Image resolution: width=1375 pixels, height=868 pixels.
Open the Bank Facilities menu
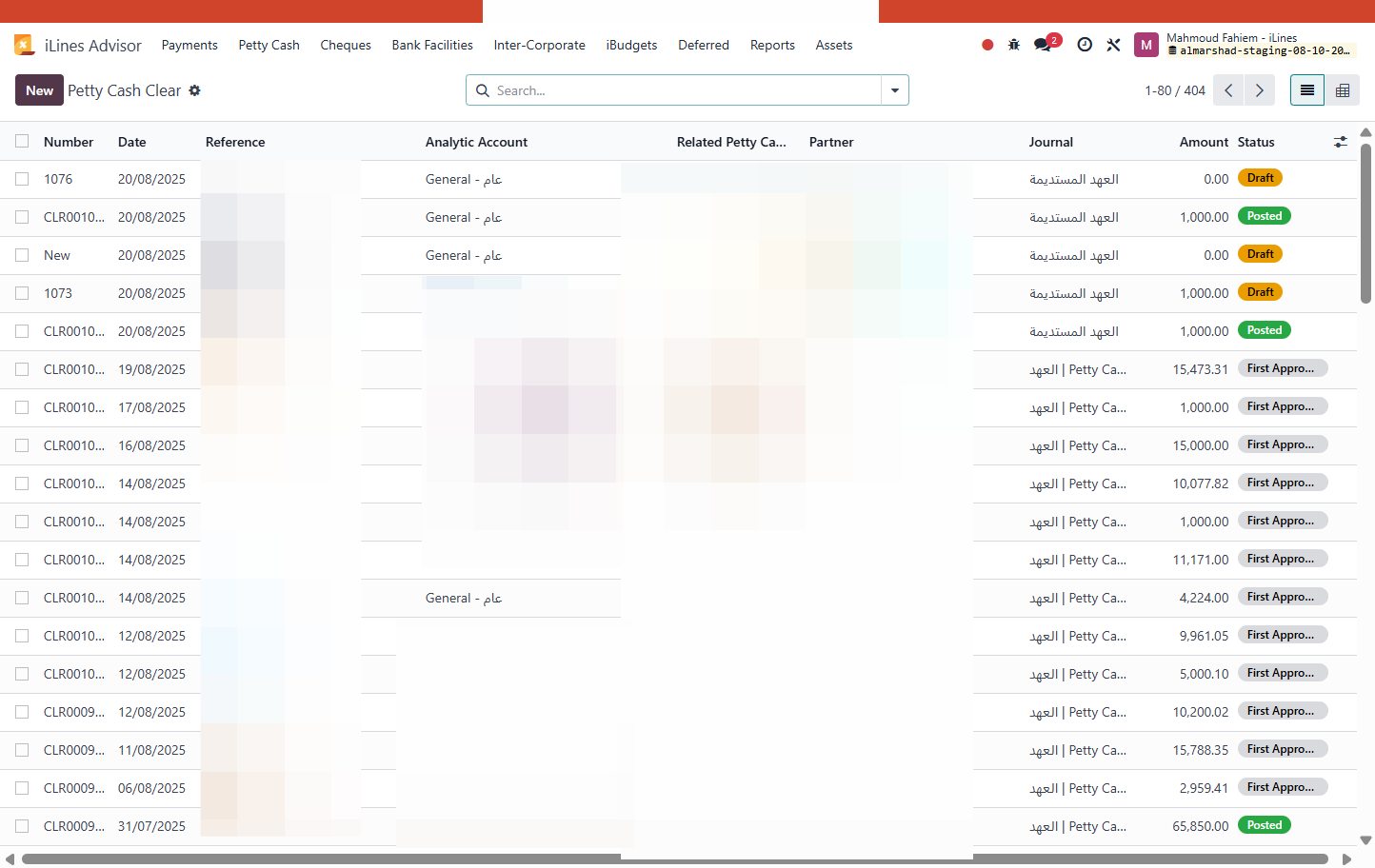[432, 45]
